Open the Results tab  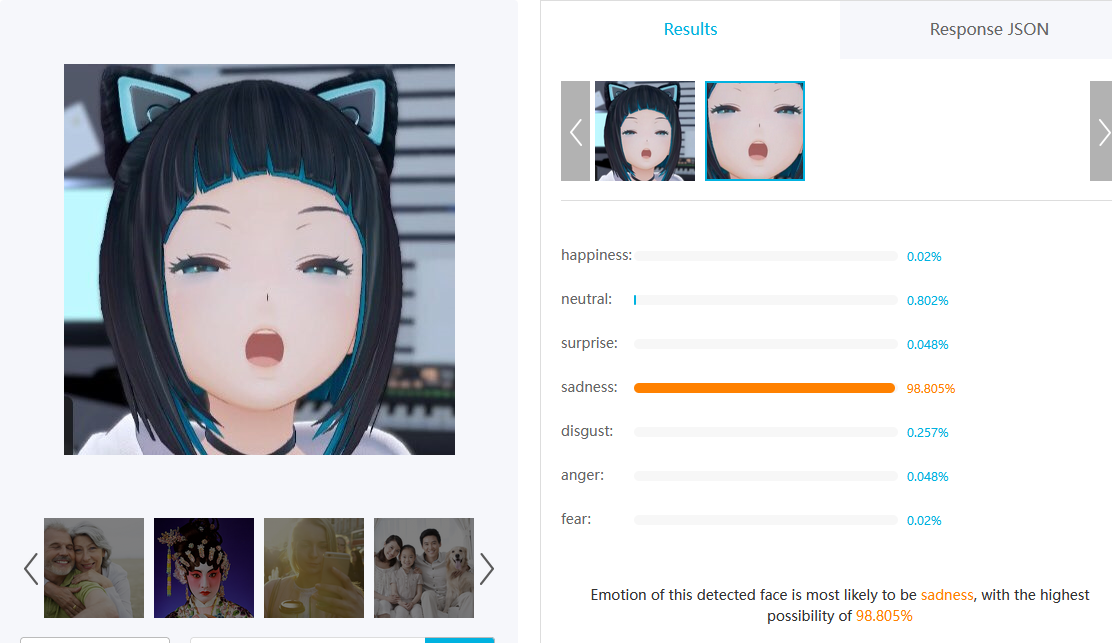(x=690, y=29)
